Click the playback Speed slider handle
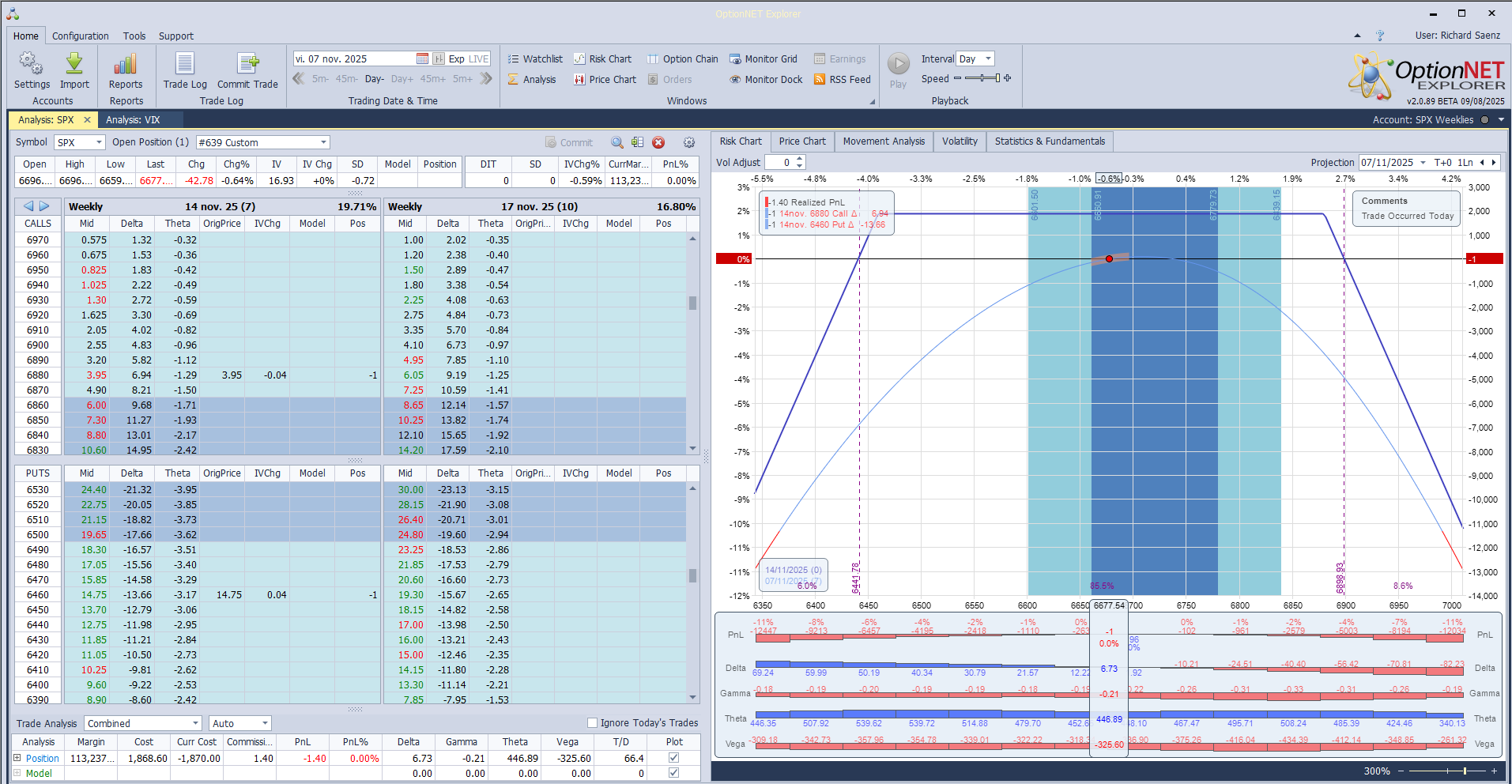This screenshot has width=1512, height=784. 997,78
